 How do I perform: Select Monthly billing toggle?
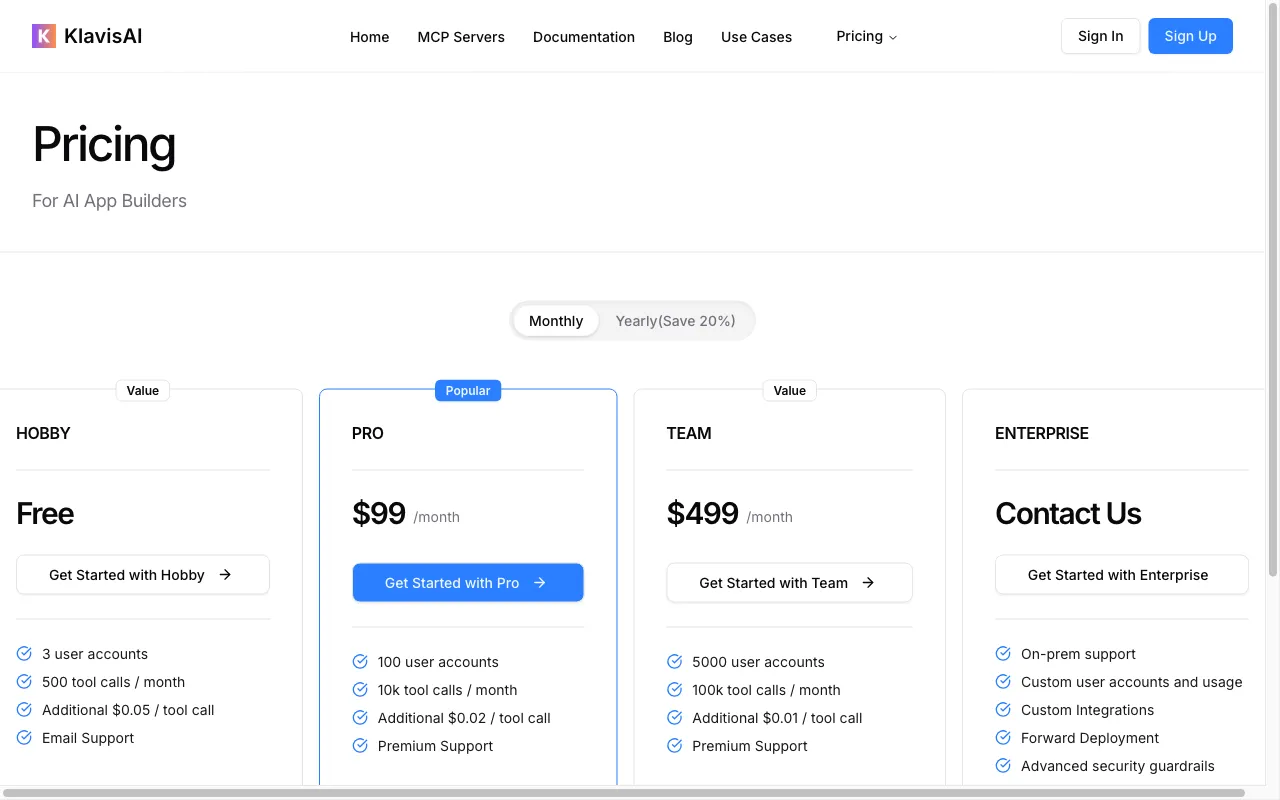tap(556, 321)
